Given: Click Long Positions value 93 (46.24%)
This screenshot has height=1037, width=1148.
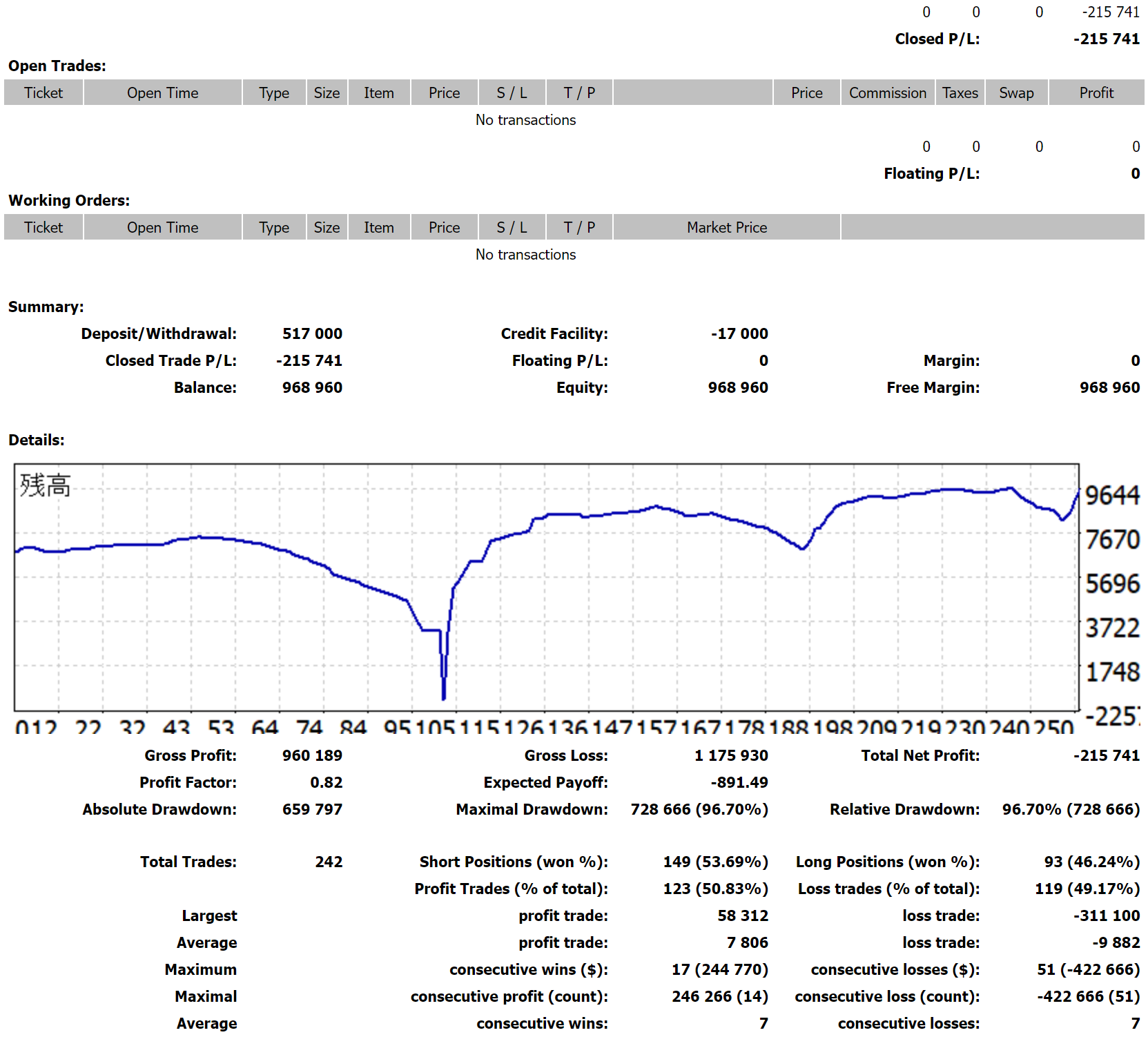Looking at the screenshot, I should (x=1092, y=862).
